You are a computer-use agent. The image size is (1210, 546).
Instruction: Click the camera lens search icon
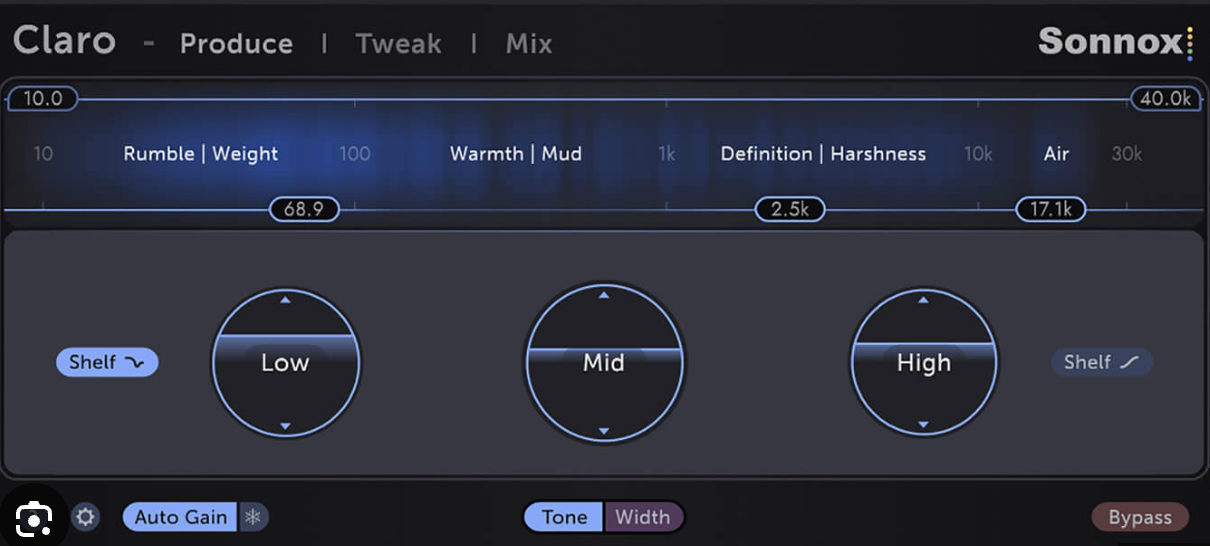pos(34,519)
